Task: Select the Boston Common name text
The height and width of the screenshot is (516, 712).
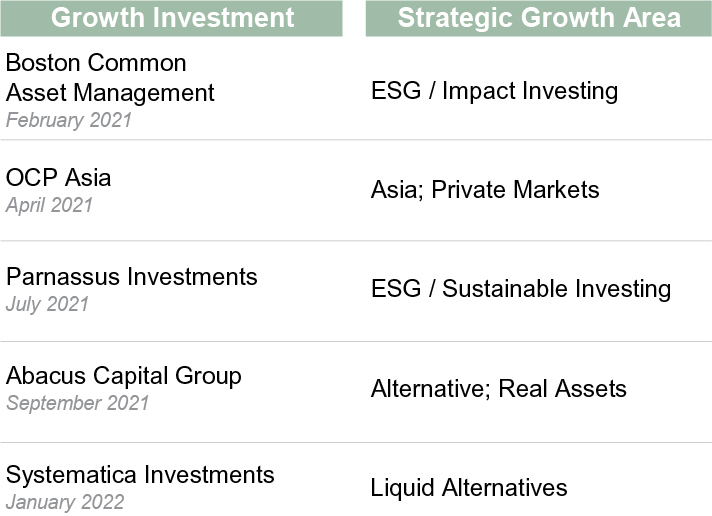Action: tap(96, 63)
